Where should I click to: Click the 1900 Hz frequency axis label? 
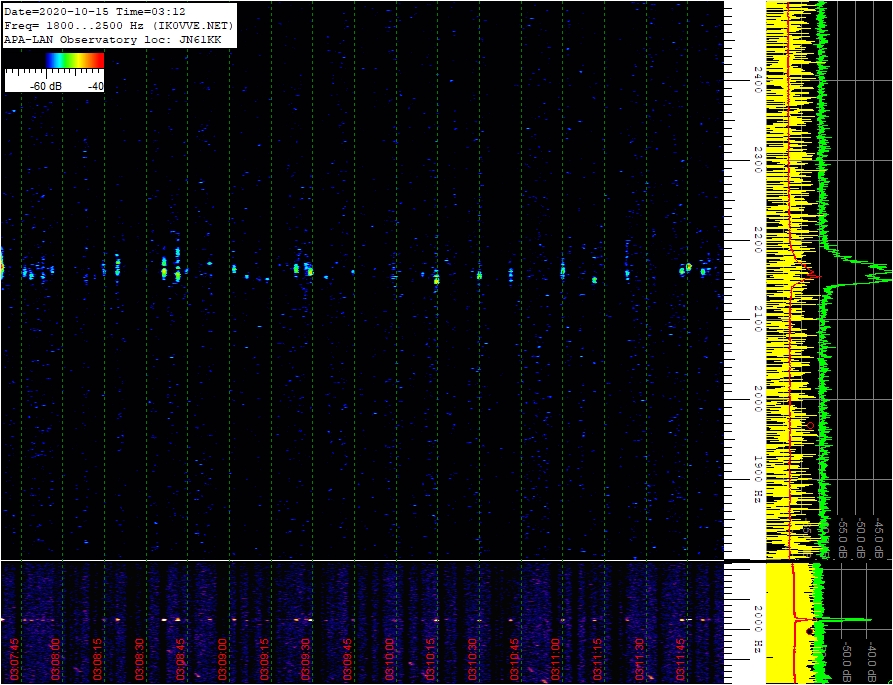coord(757,479)
